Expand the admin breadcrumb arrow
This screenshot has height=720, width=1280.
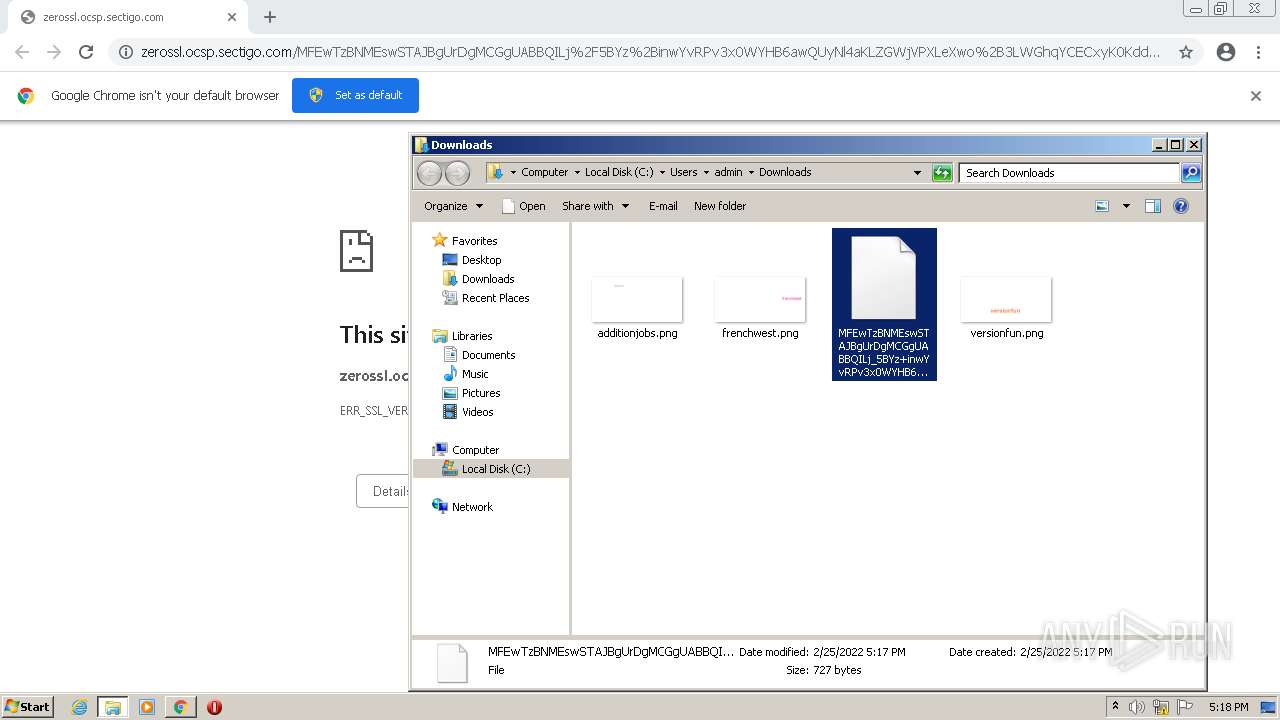tap(752, 172)
